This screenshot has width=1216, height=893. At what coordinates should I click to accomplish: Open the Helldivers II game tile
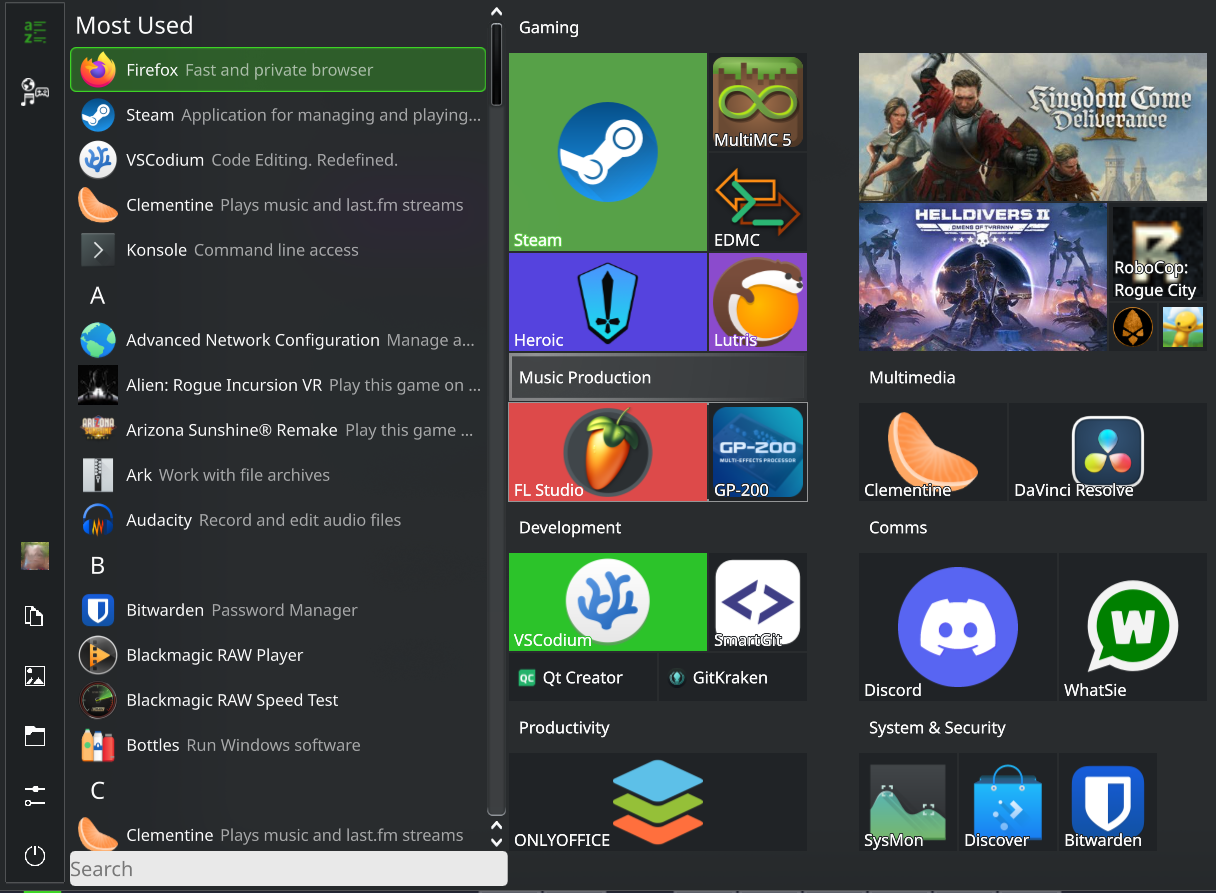coord(983,277)
